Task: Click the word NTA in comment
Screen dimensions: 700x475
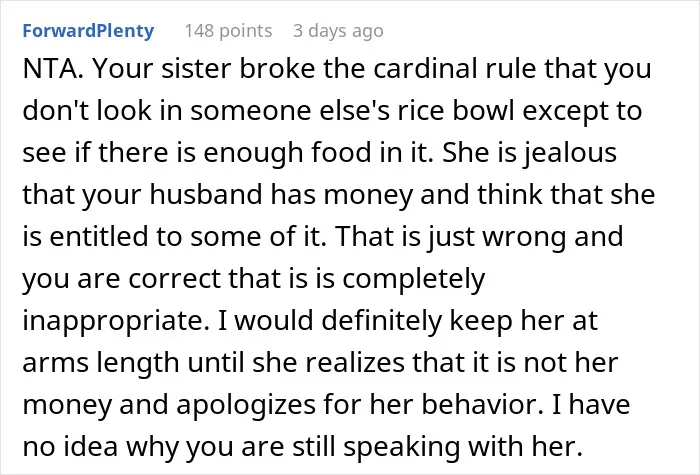Action: (50, 69)
